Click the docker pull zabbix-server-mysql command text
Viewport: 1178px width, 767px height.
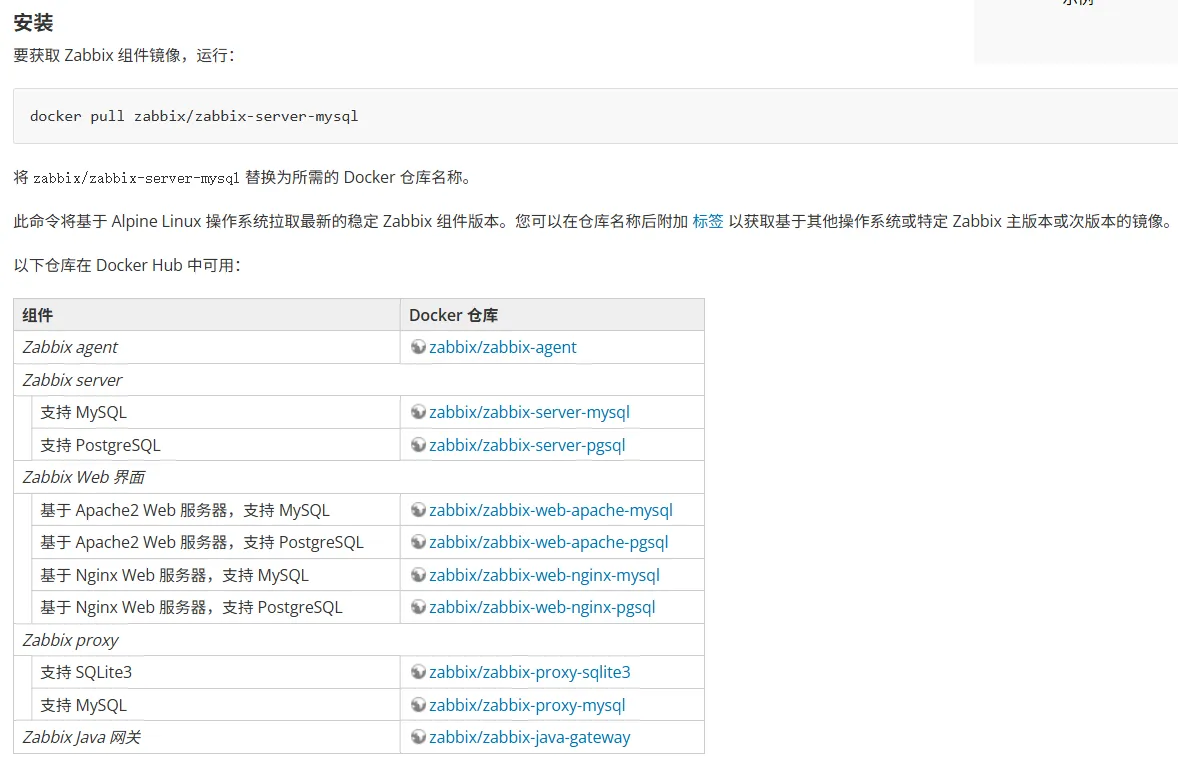(194, 116)
